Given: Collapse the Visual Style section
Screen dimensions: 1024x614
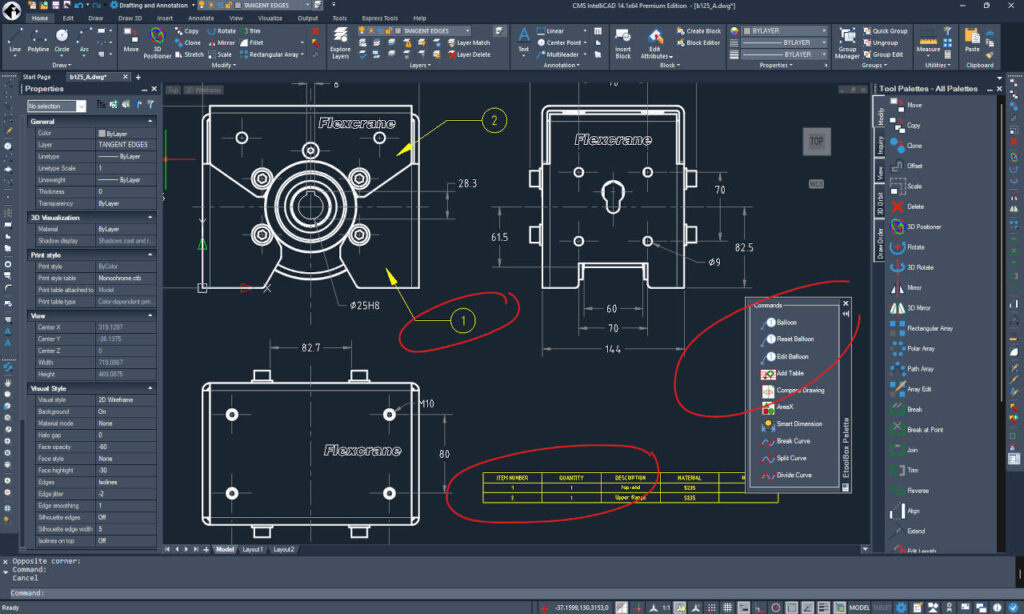Looking at the screenshot, I should (150, 388).
